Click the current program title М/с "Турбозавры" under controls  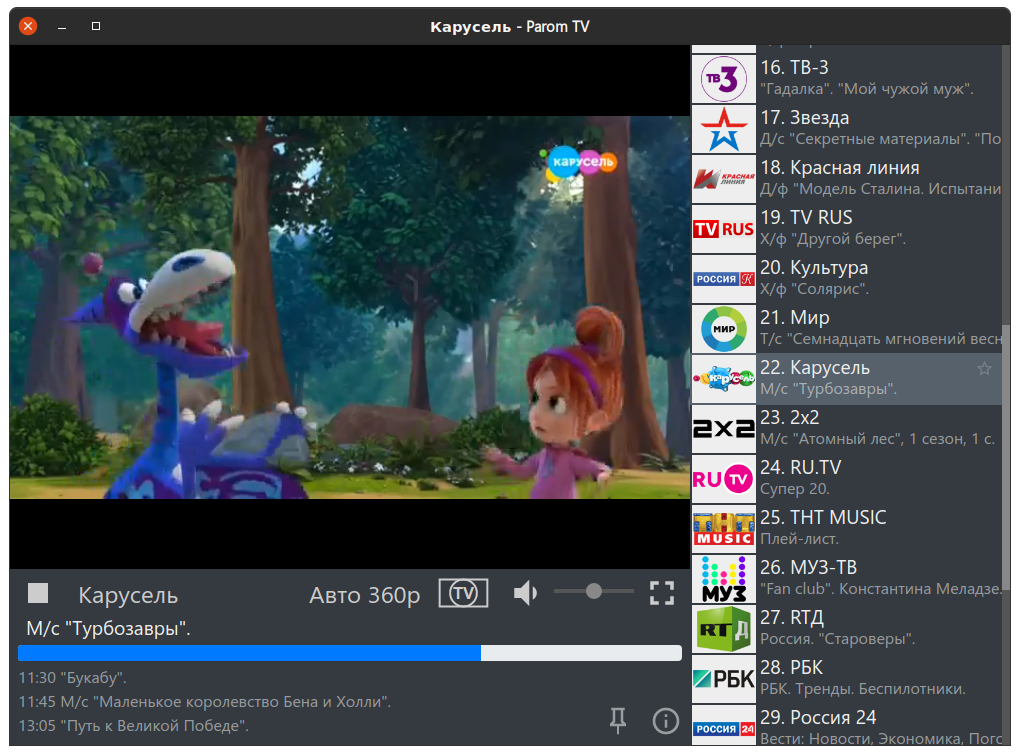coord(109,629)
